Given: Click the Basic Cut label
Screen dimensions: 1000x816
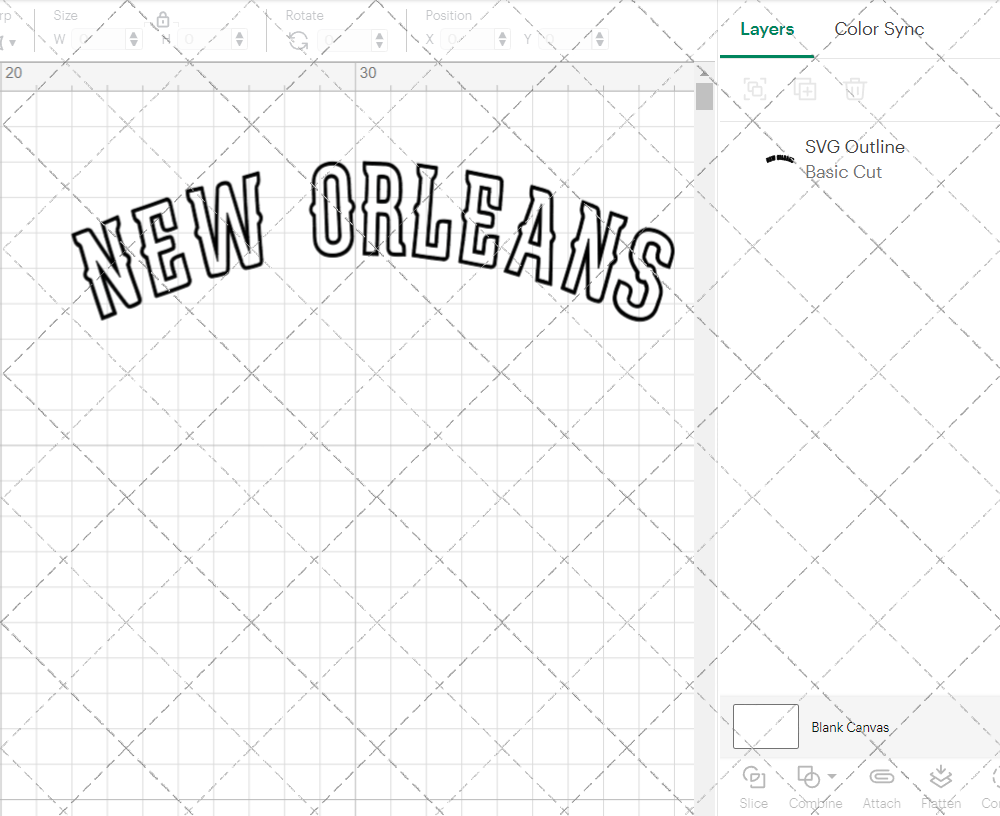Looking at the screenshot, I should click(x=843, y=172).
